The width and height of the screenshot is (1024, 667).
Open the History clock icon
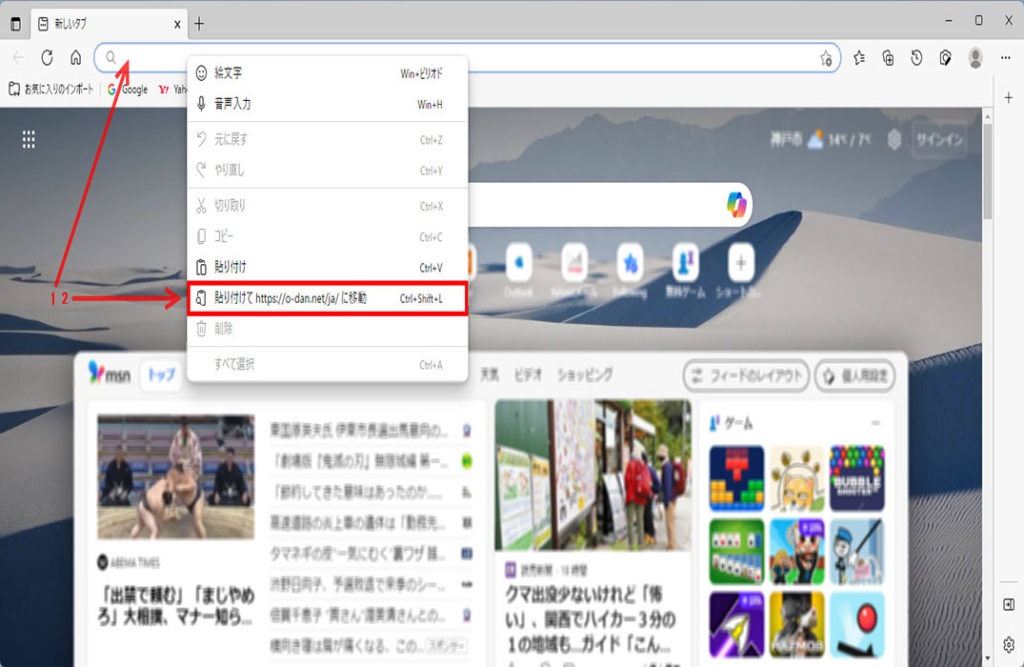point(916,58)
